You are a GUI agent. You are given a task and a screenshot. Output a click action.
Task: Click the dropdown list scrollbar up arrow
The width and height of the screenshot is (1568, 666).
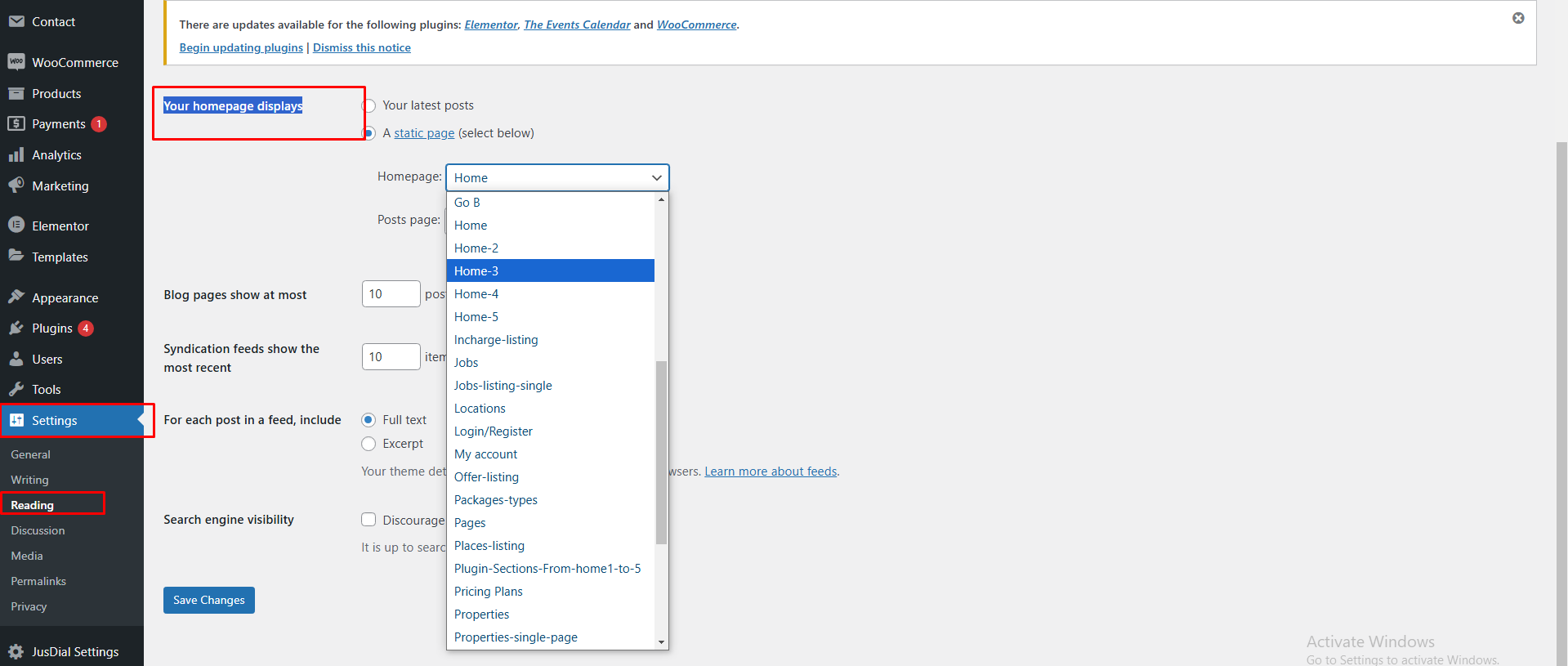coord(661,199)
